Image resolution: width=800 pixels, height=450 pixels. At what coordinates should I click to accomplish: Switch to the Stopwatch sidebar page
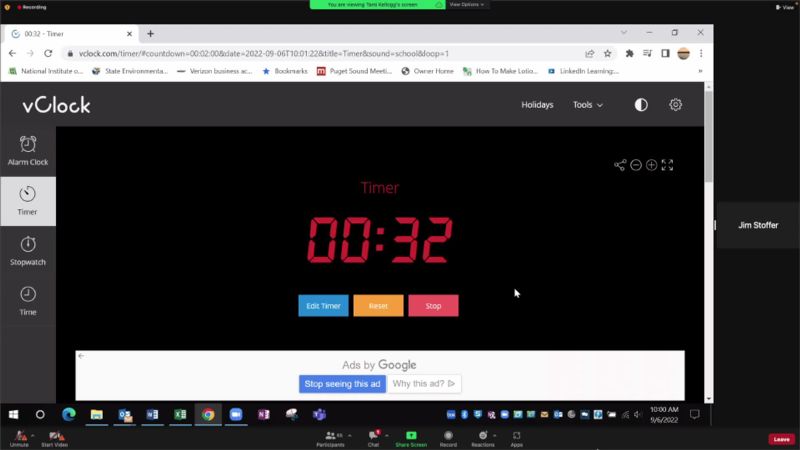coord(28,250)
